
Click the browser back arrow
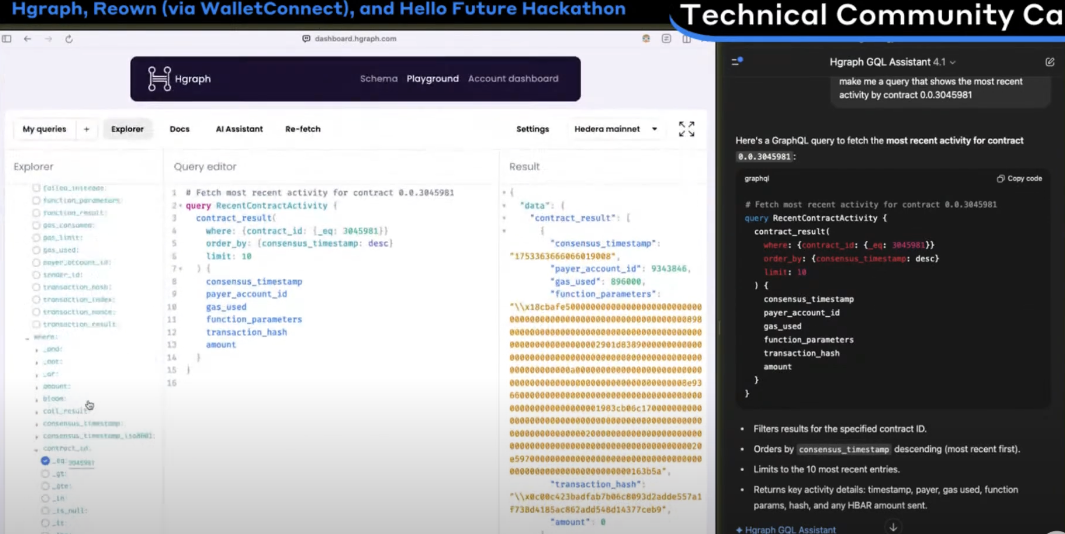pyautogui.click(x=27, y=39)
